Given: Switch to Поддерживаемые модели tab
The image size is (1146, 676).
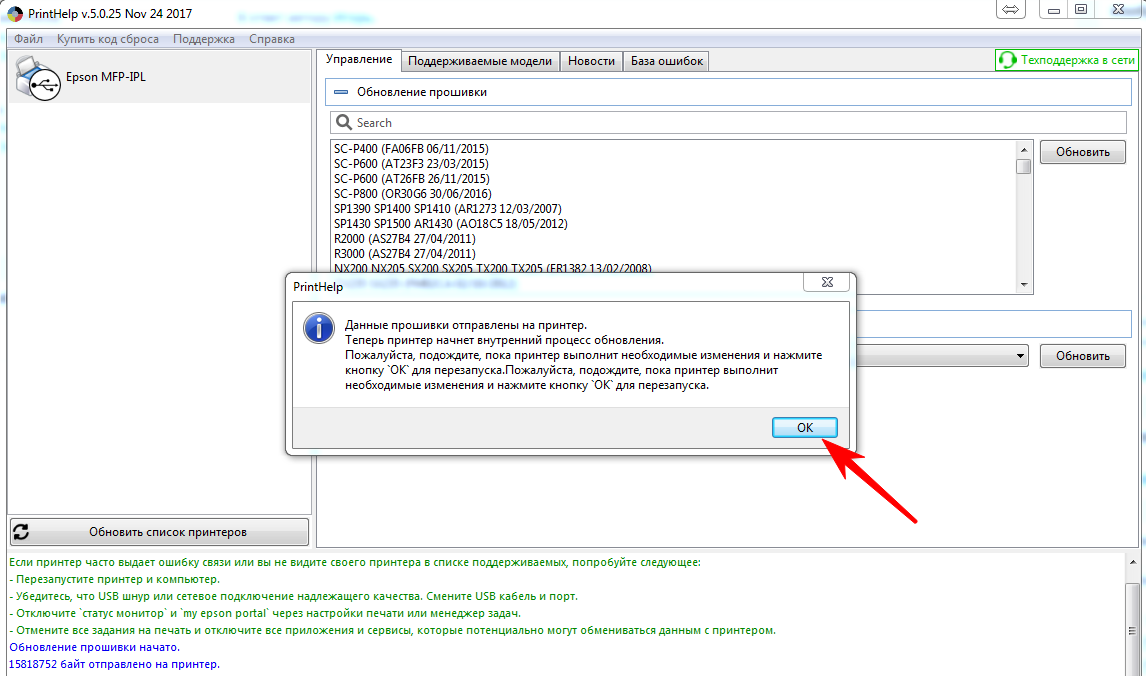Looking at the screenshot, I should click(480, 61).
